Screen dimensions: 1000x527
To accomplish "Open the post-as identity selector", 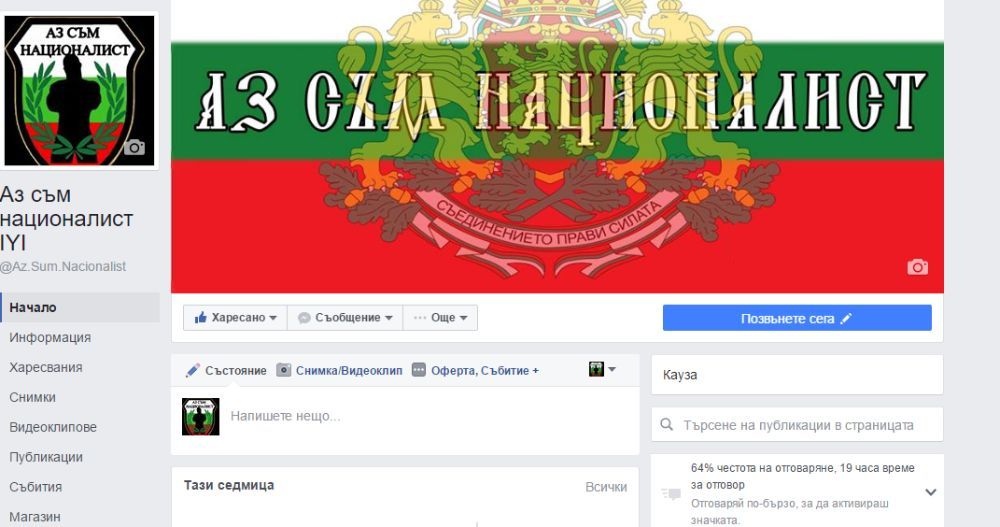I will coord(602,369).
